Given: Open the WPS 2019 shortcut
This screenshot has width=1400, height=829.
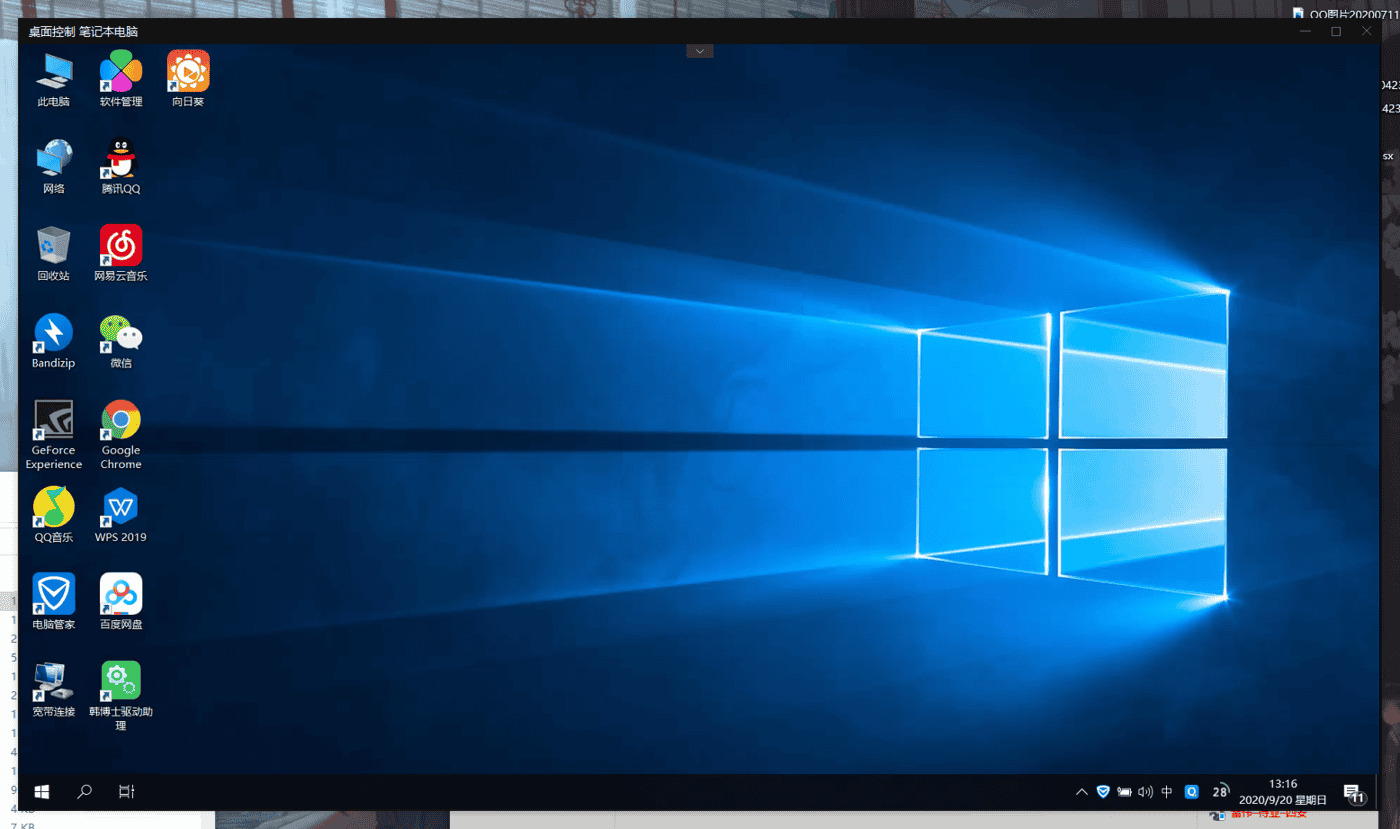Looking at the screenshot, I should (x=121, y=509).
